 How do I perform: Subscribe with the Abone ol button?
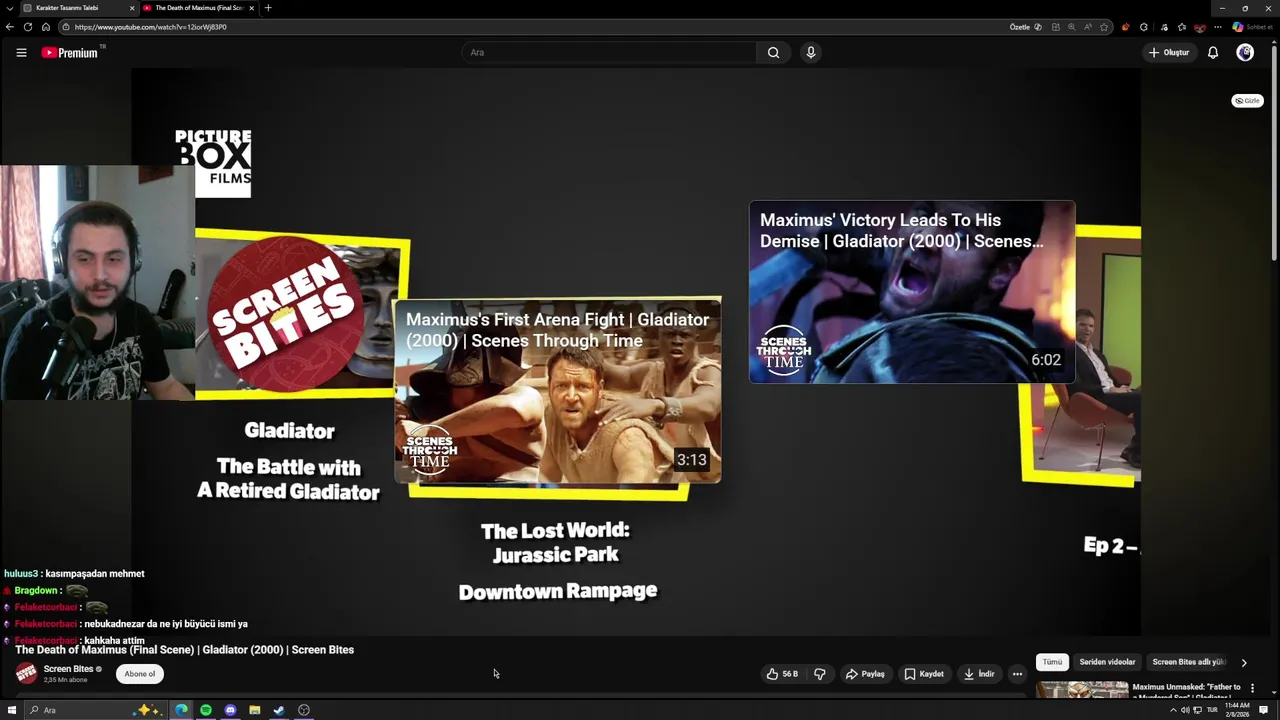pyautogui.click(x=140, y=674)
